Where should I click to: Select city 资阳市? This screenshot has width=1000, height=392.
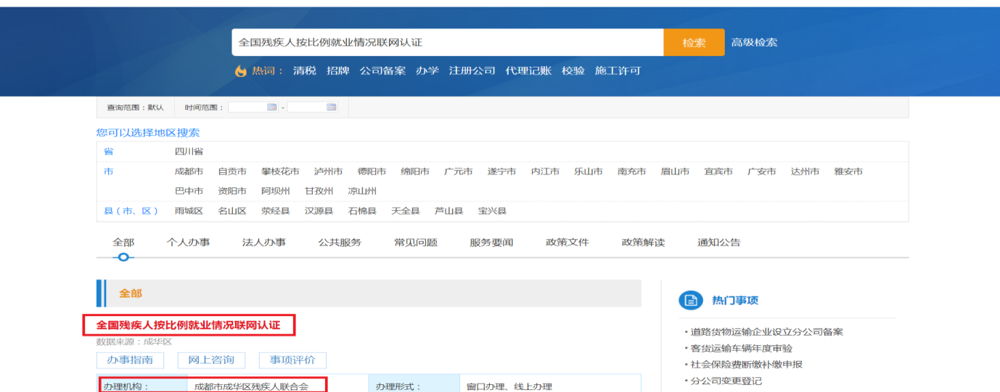(232, 191)
